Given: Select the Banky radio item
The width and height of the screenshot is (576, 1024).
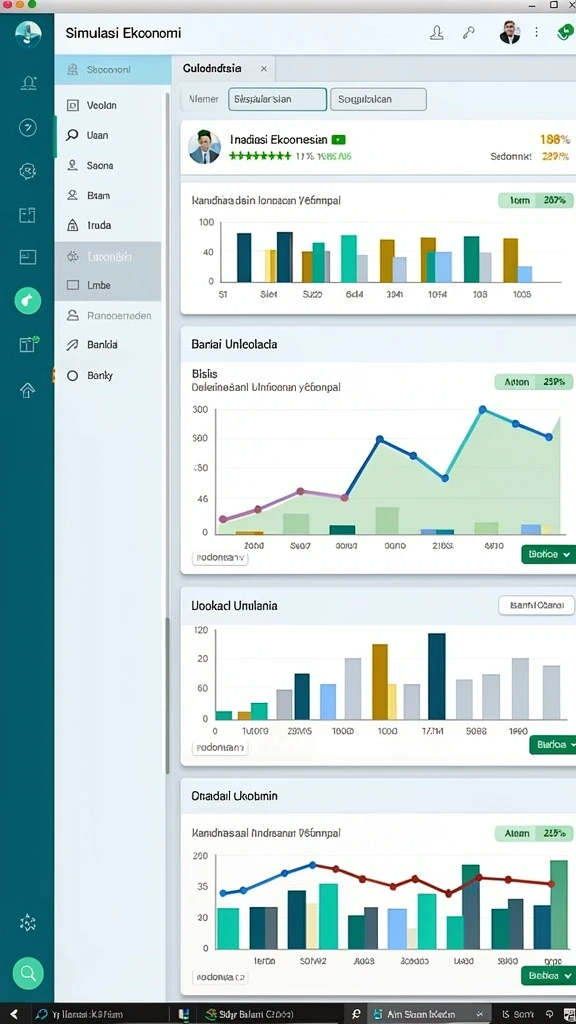Looking at the screenshot, I should coord(90,376).
